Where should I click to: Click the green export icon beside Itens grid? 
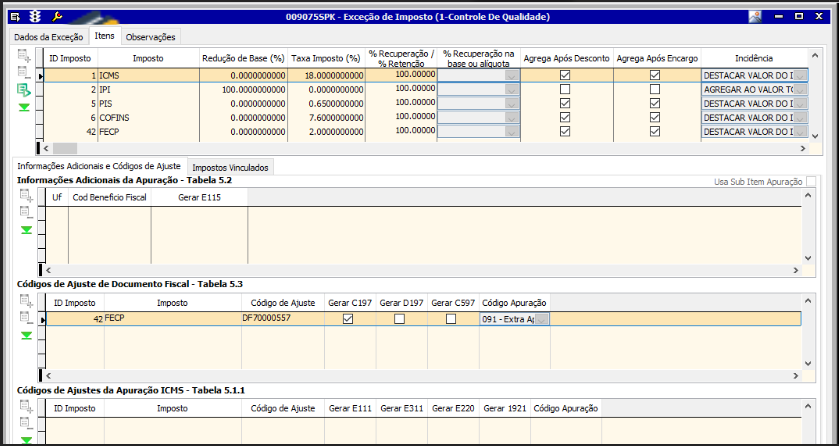24,90
